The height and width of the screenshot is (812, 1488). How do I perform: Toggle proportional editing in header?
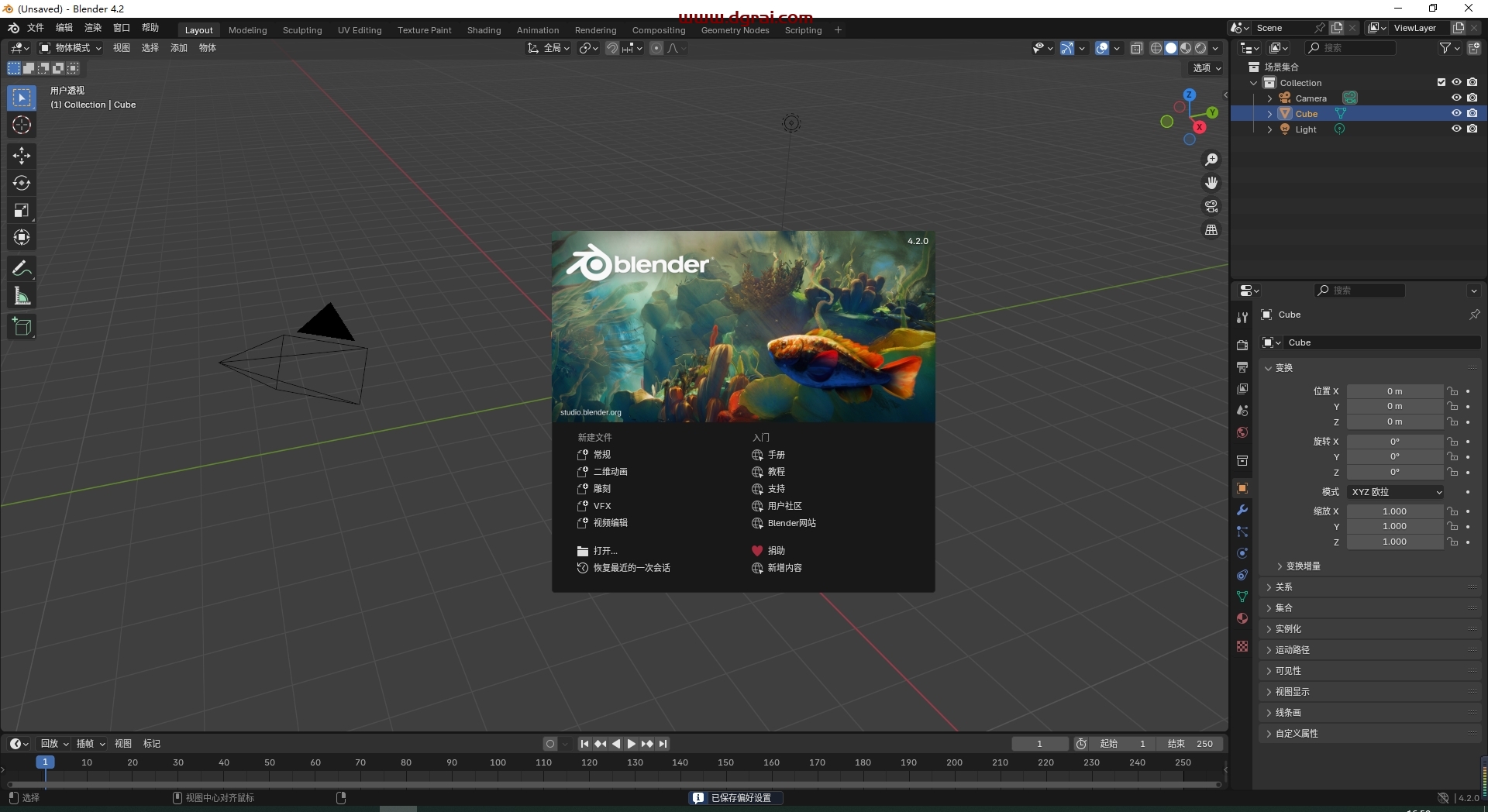(x=656, y=48)
